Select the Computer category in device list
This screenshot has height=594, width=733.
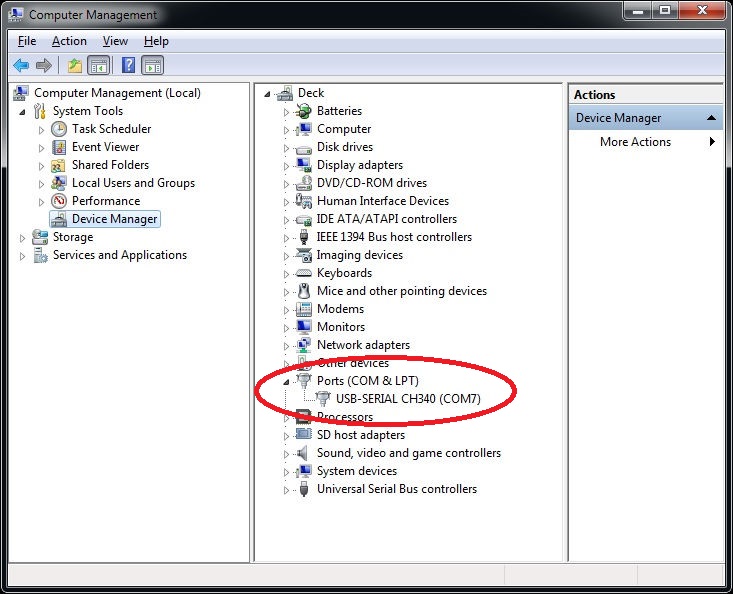pos(344,129)
